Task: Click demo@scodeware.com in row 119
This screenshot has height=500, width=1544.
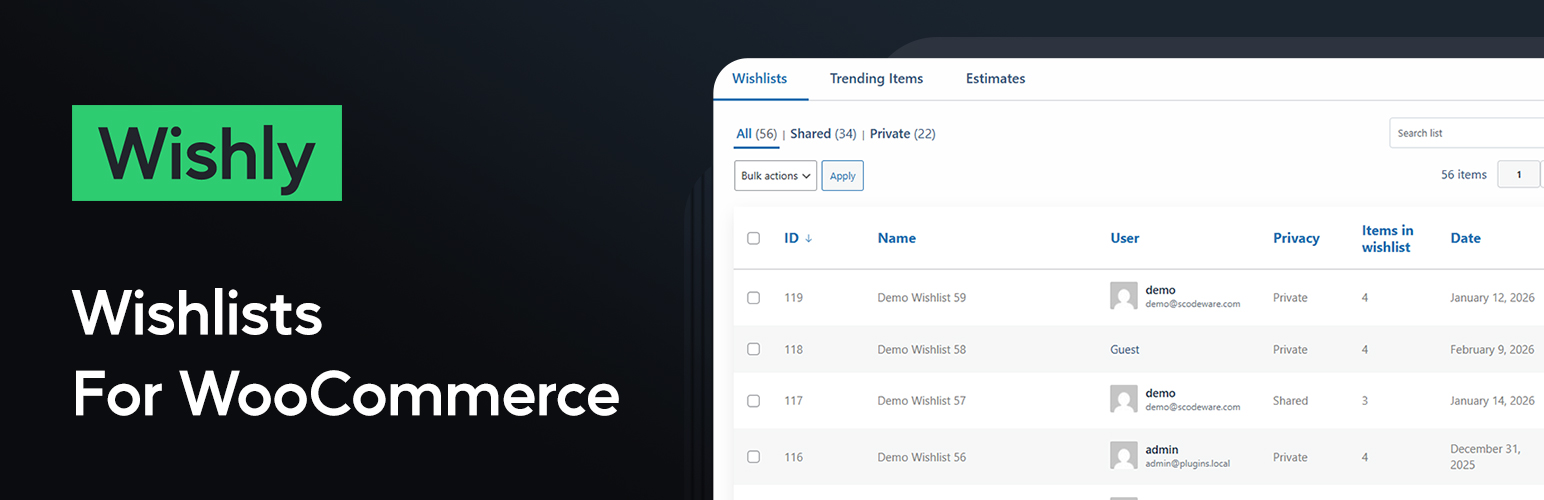Action: (x=1193, y=304)
